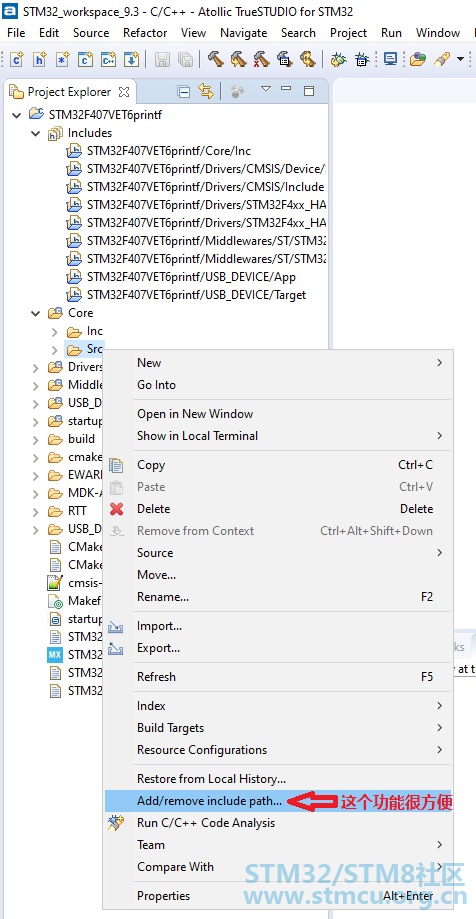Open the Window menu

(x=438, y=33)
